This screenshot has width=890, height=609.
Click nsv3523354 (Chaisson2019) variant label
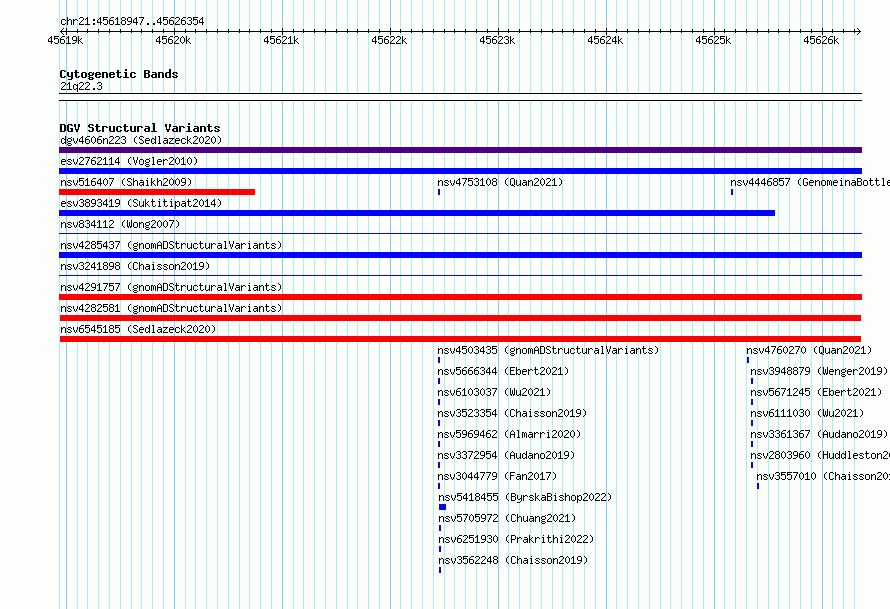[512, 413]
